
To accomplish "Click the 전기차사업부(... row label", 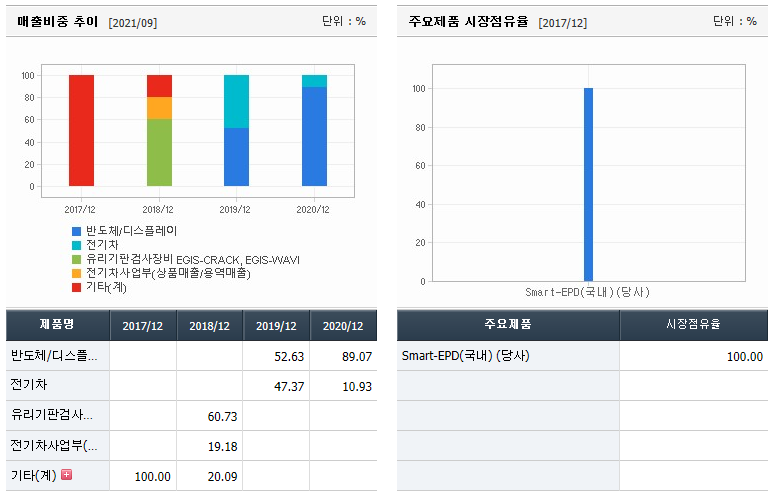I will [54, 446].
